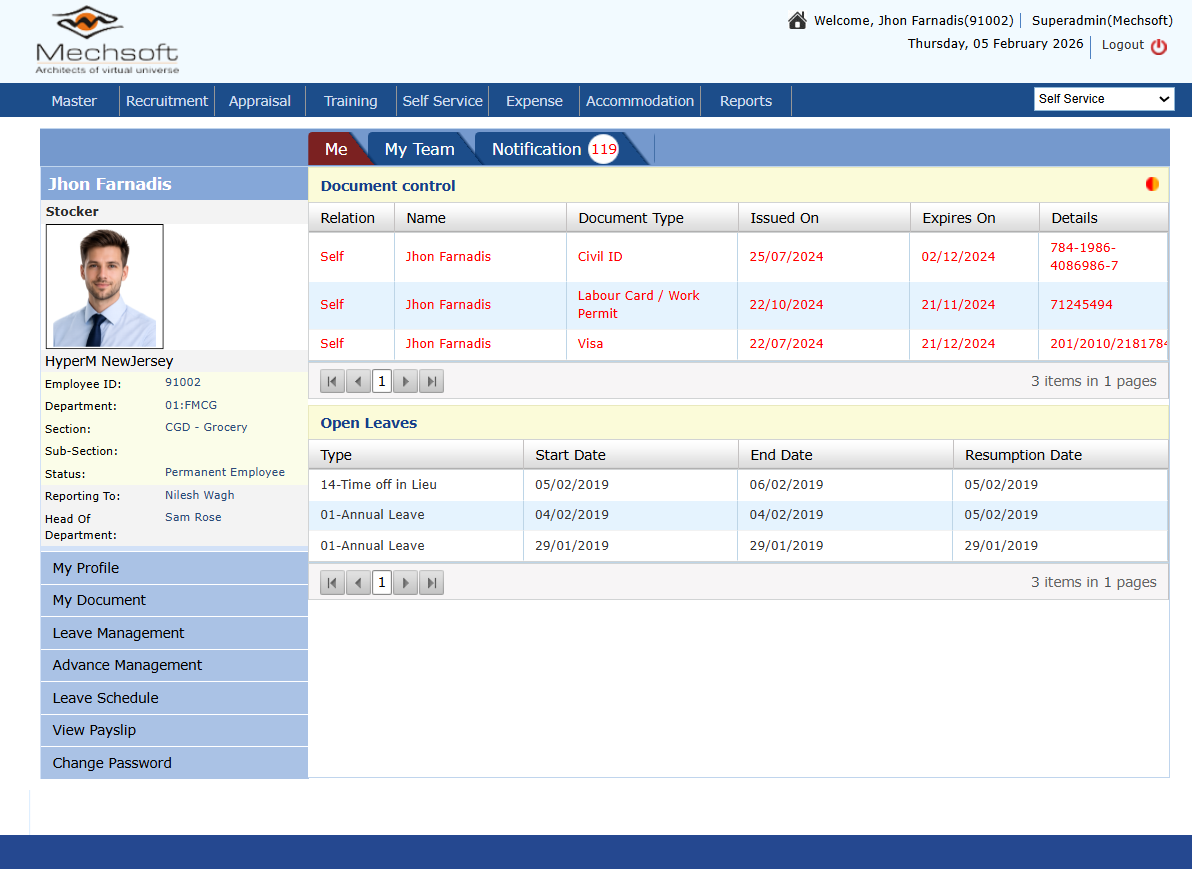Open Leave Management in sidebar
Viewport: 1192px width, 869px height.
click(174, 633)
